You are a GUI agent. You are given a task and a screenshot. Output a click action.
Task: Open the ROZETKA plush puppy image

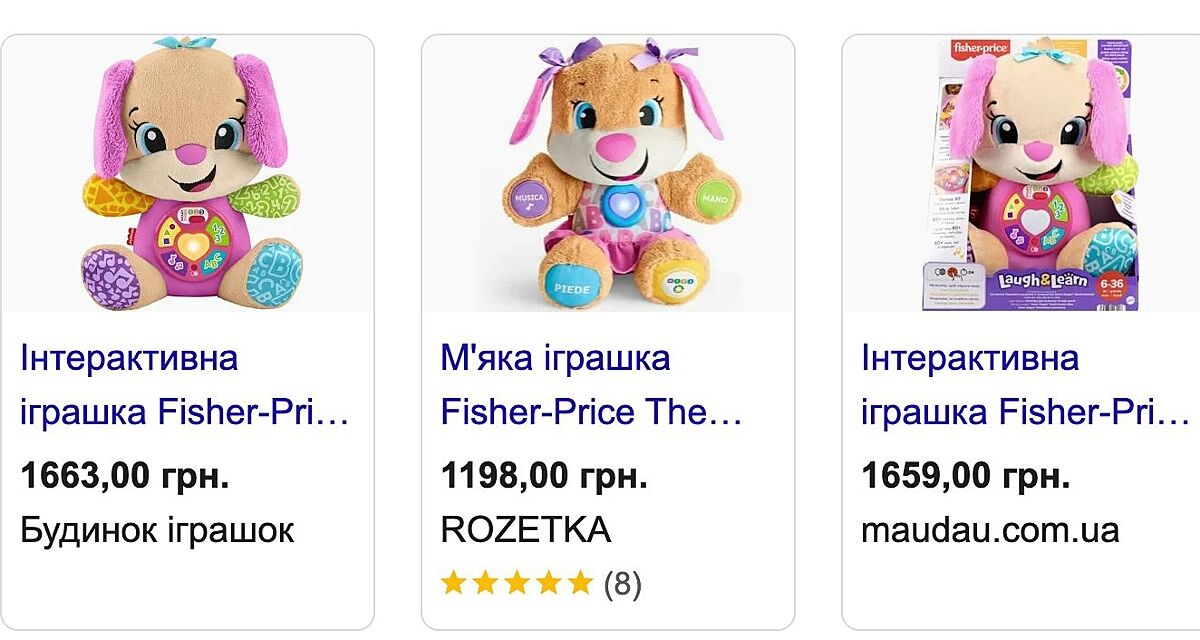pyautogui.click(x=608, y=175)
